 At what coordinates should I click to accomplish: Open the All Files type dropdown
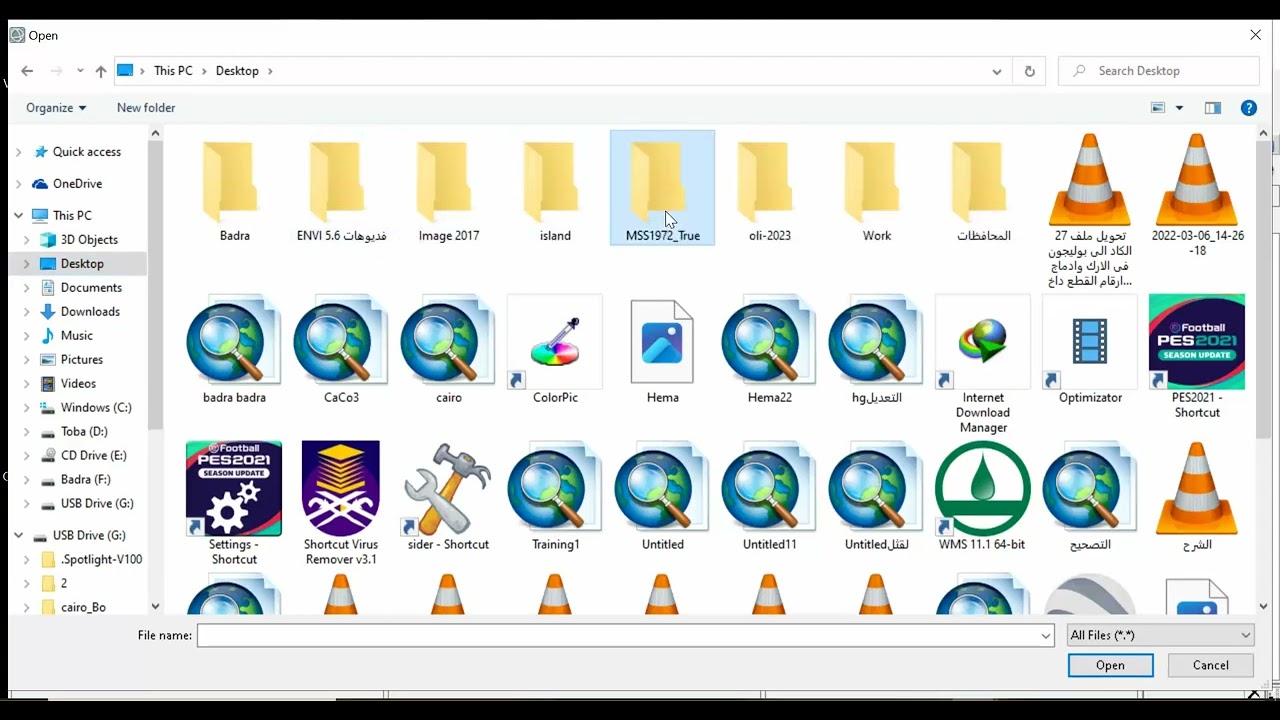point(1160,635)
